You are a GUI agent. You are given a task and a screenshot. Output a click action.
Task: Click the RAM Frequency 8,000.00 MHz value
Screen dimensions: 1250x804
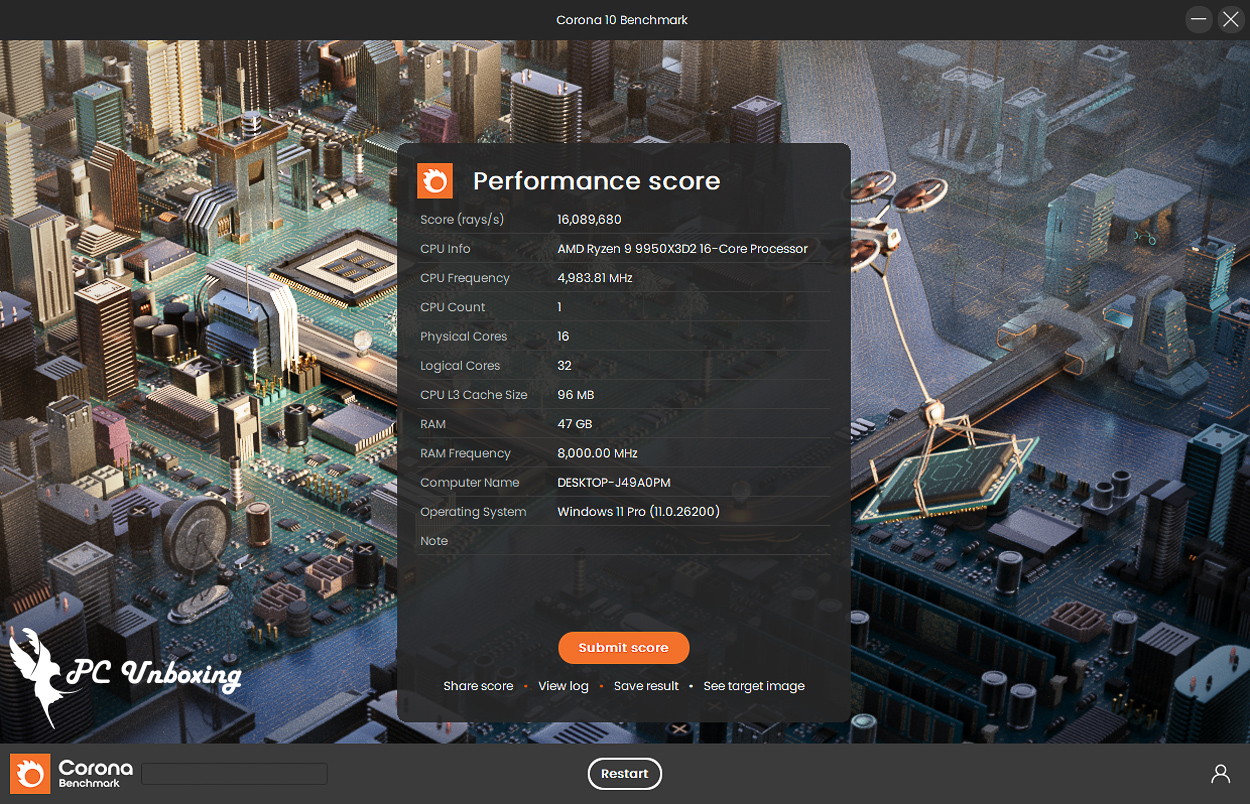pyautogui.click(x=597, y=454)
